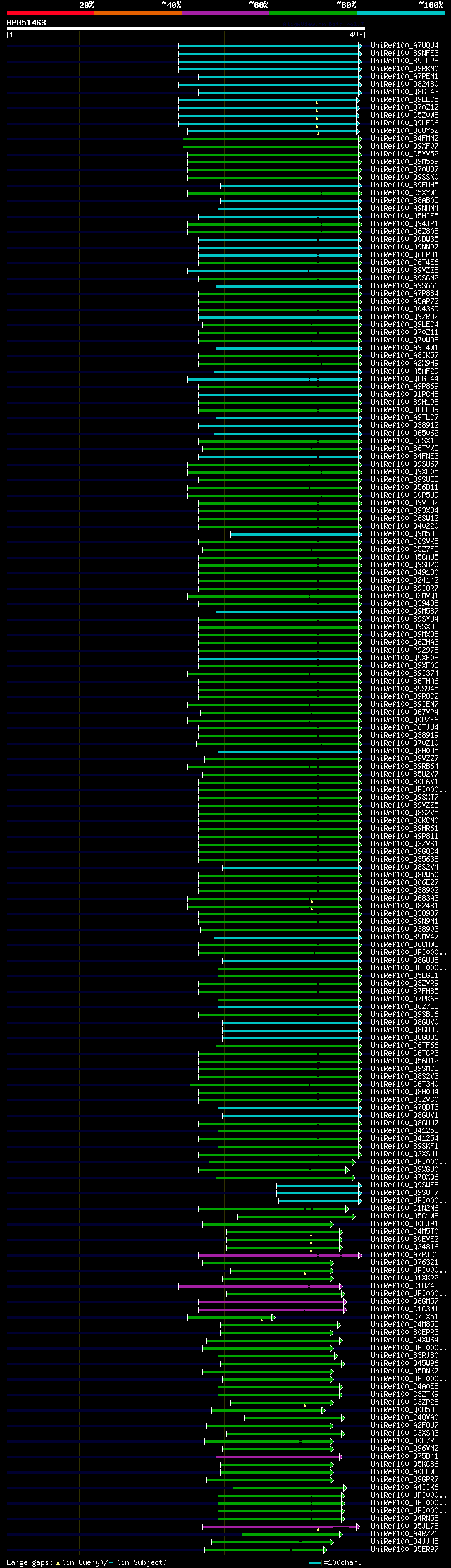Click the magenta alignment bar for C1DZ48
451x1568 pixels.
point(261,1286)
